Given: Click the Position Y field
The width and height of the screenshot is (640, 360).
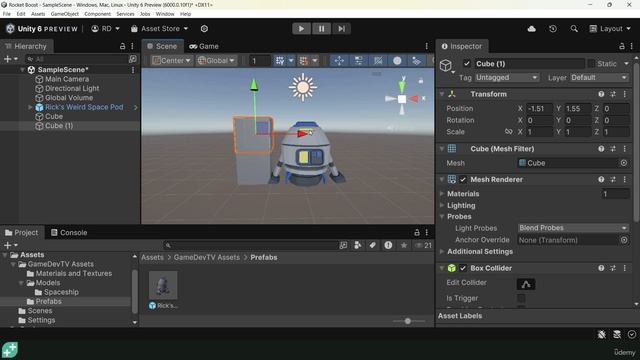Looking at the screenshot, I should coord(577,109).
